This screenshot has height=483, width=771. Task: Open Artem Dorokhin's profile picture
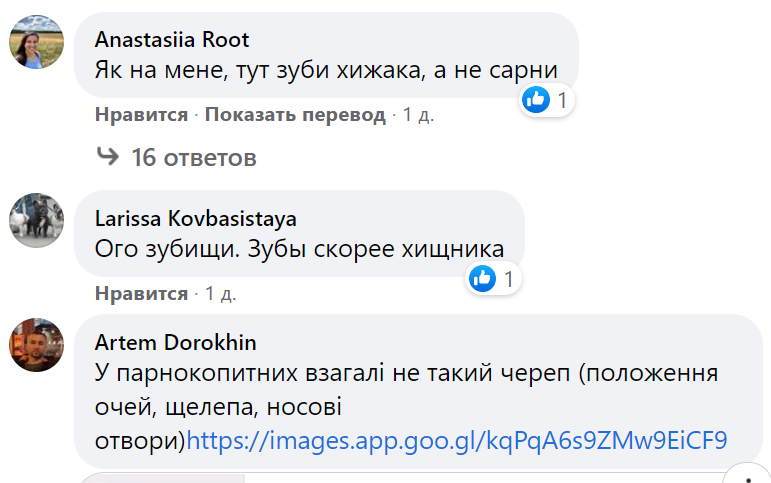pyautogui.click(x=38, y=344)
